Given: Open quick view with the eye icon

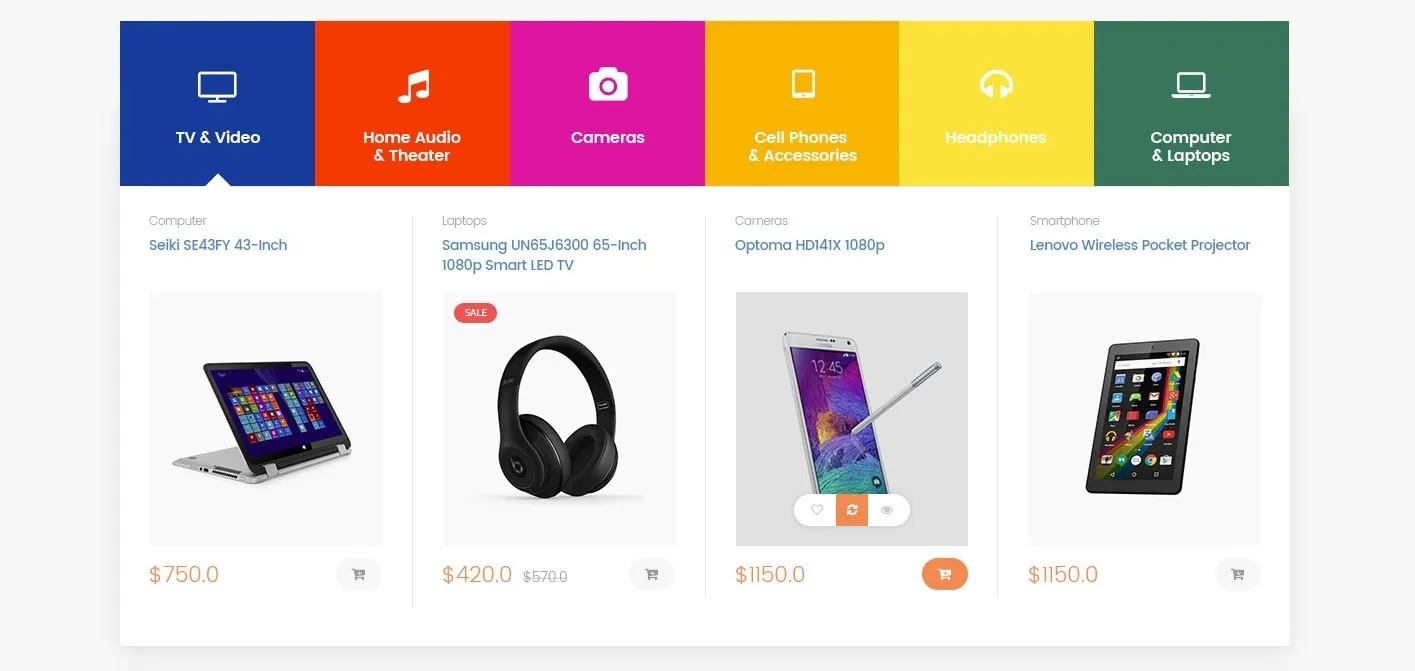Looking at the screenshot, I should [887, 510].
